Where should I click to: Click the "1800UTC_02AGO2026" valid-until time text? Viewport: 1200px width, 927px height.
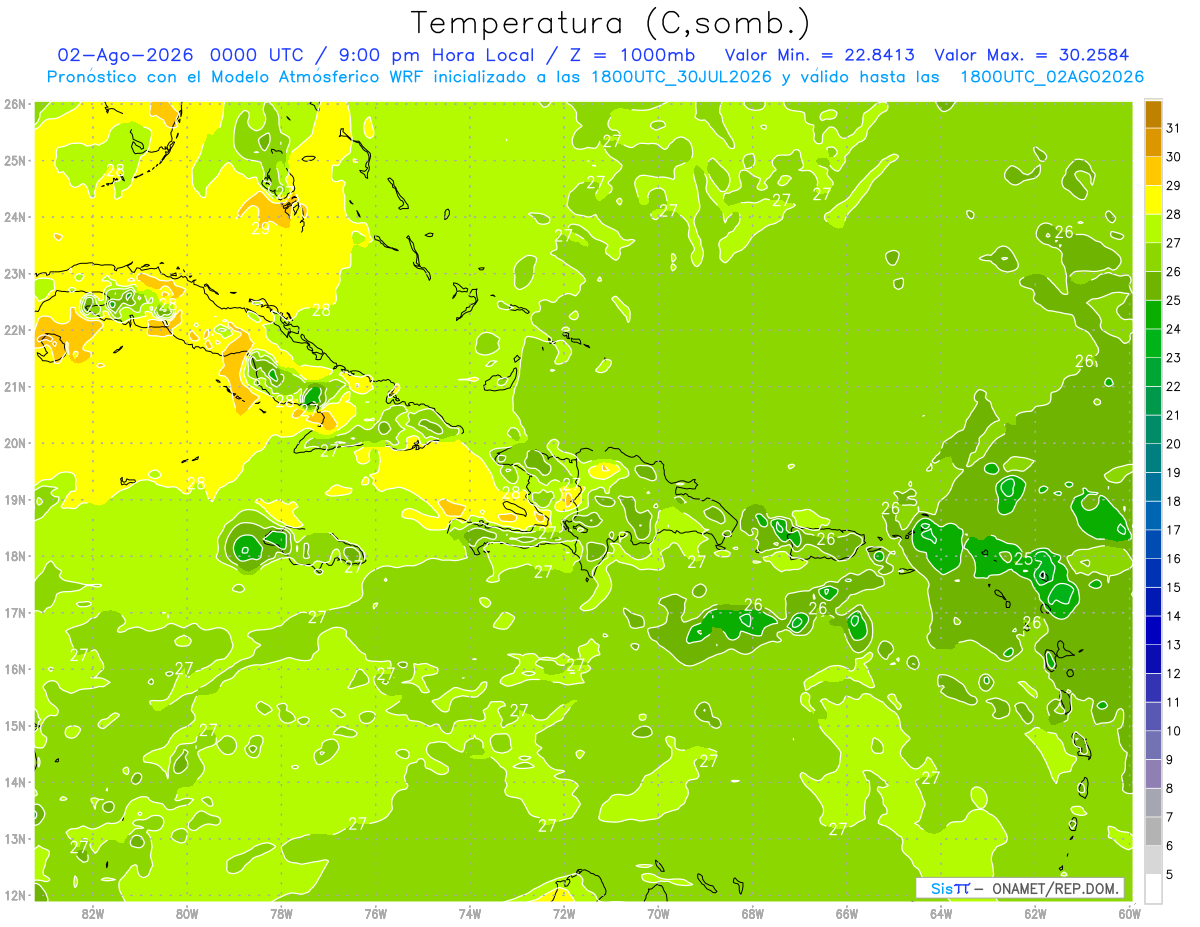(1052, 77)
